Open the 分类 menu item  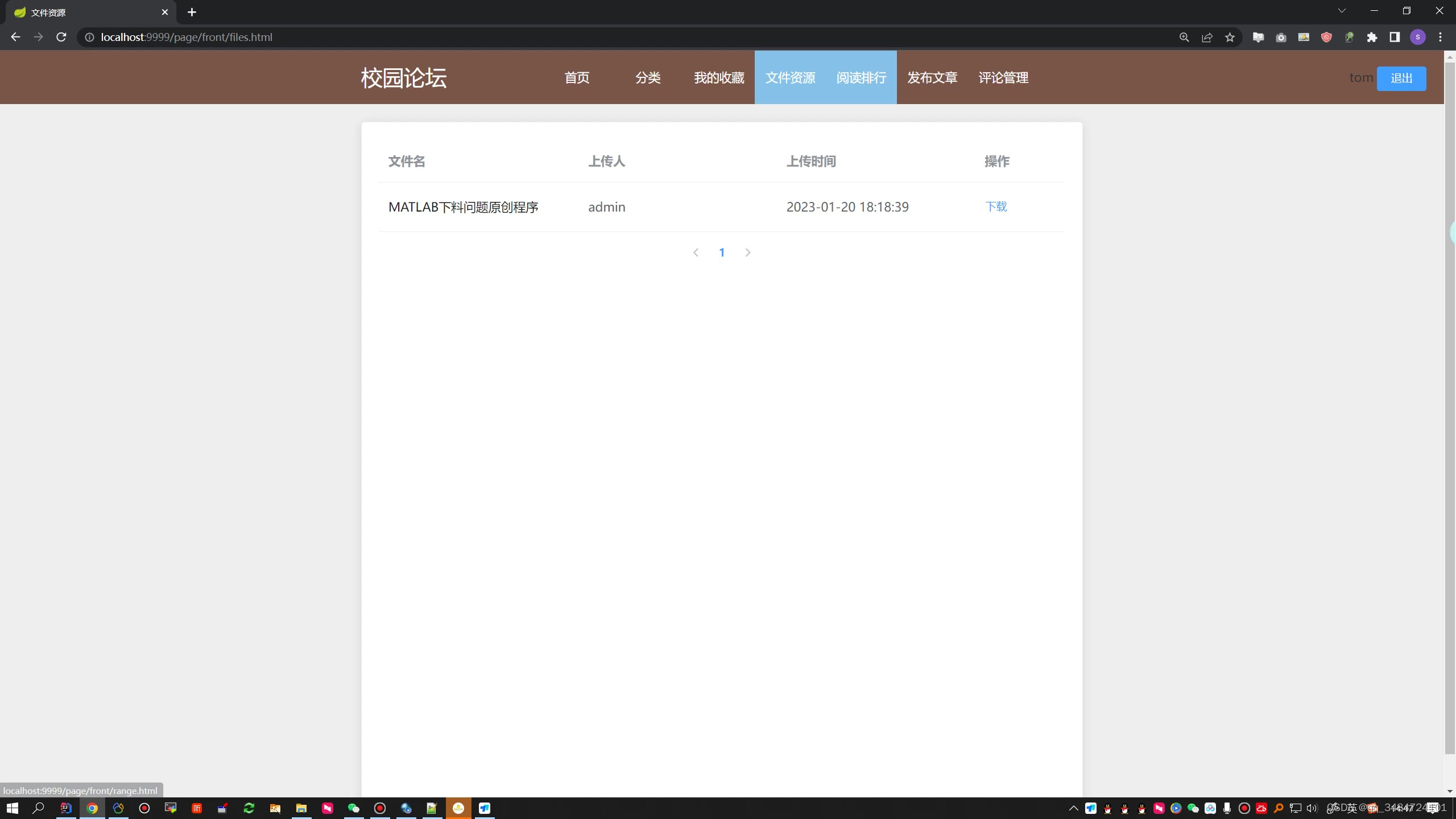click(648, 77)
